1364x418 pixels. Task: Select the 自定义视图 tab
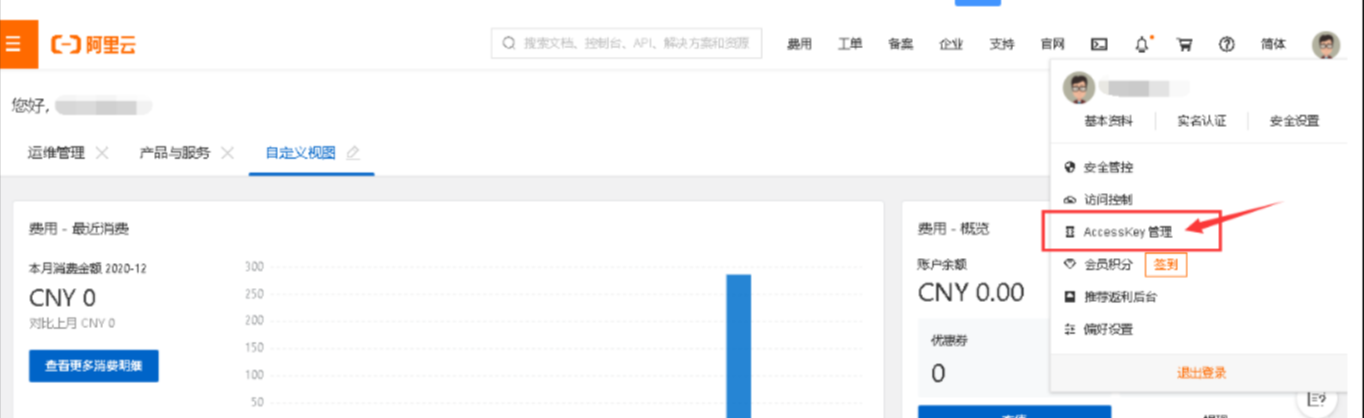point(300,153)
